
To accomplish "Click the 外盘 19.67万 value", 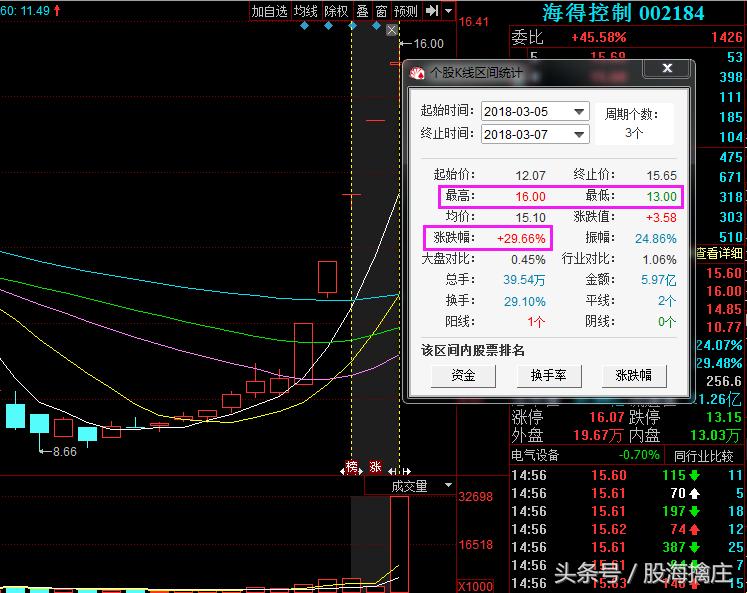I will coord(598,435).
